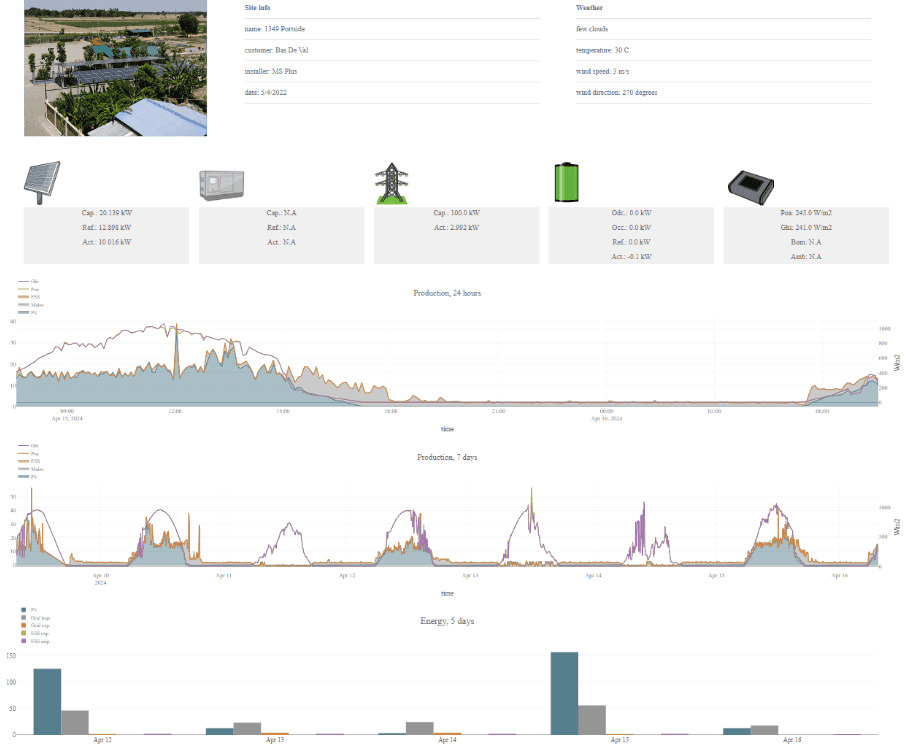Toggle Mains trace in 24 hours legend

click(x=31, y=304)
